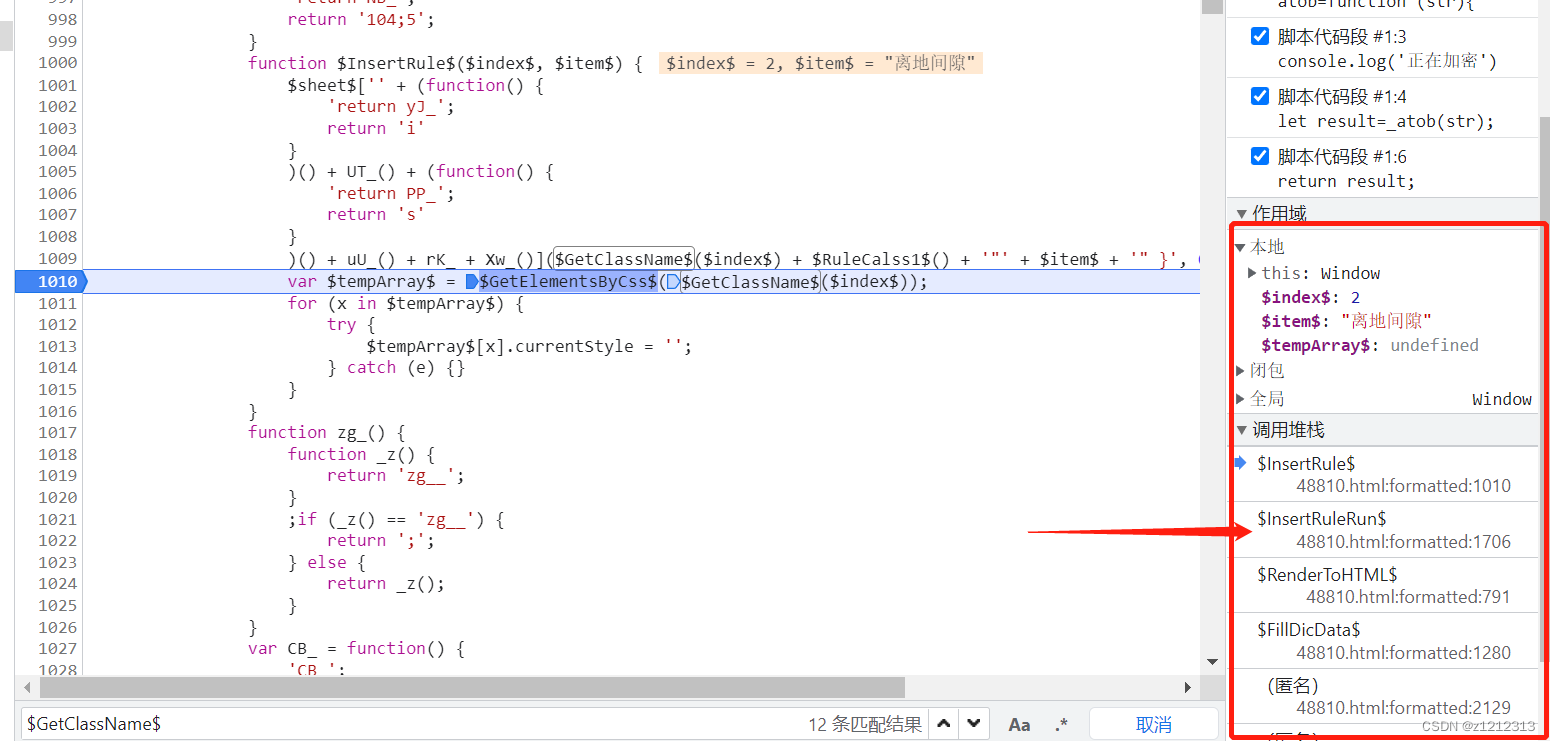Uncheck breakpoint 脚本代码段 #1:3
1550x741 pixels.
[1260, 37]
